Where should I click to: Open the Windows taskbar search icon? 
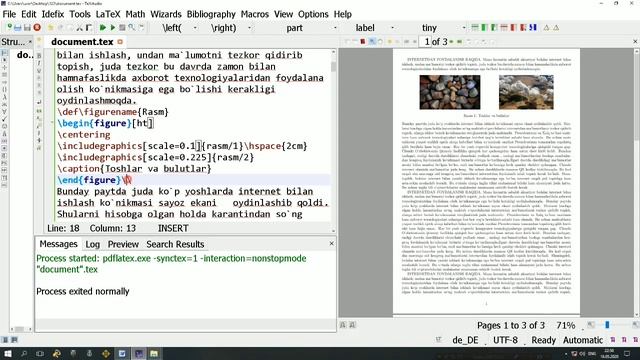tap(24, 353)
